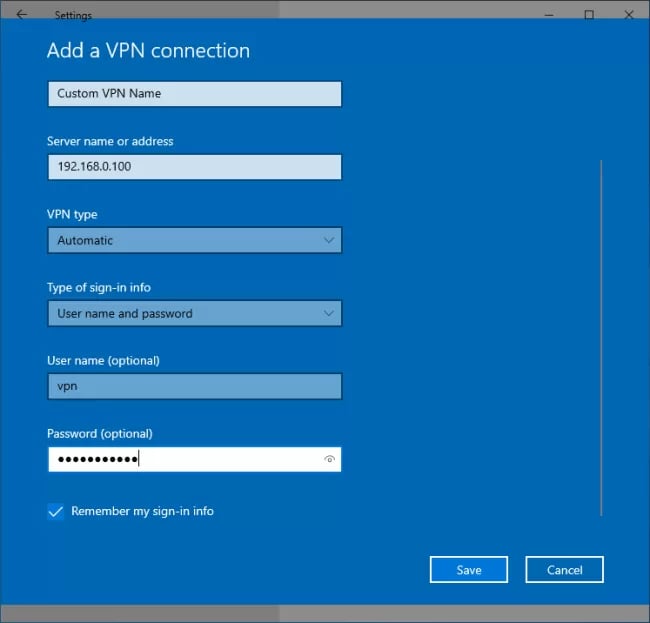The image size is (650, 623).
Task: Close the Settings window
Action: (x=628, y=15)
